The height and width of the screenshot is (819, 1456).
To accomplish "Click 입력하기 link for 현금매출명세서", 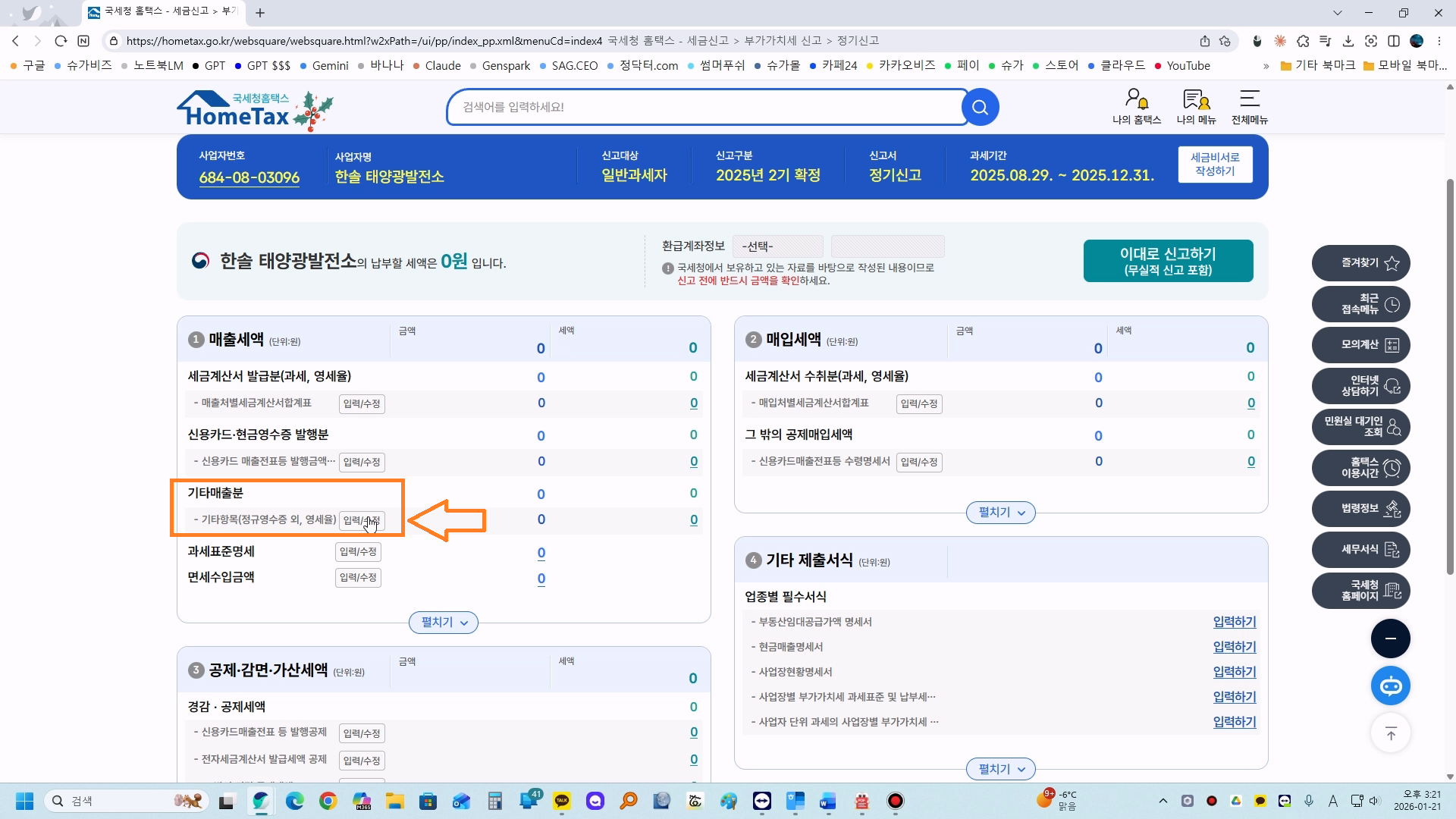I will click(1234, 647).
